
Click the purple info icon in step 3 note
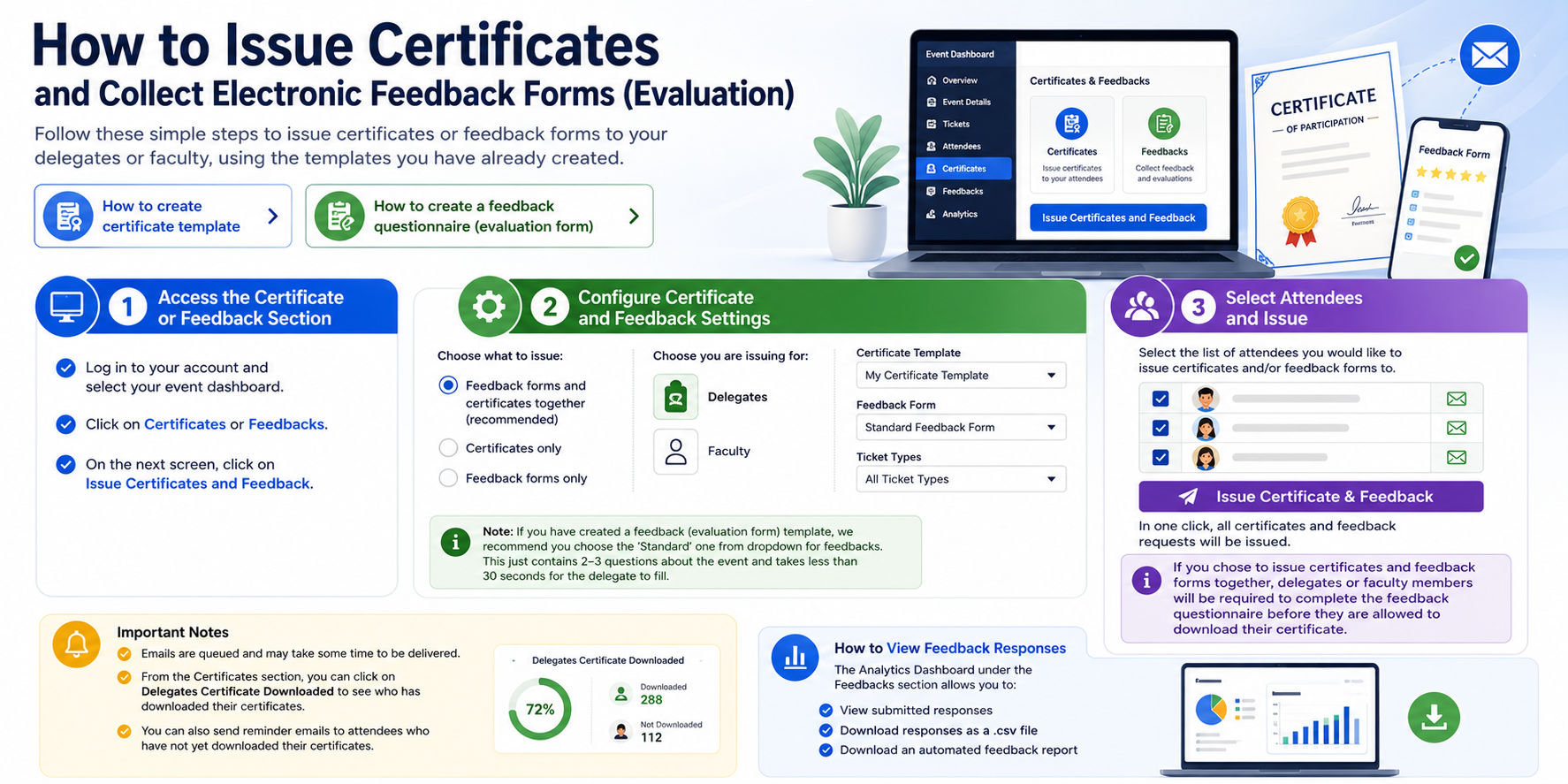coord(1146,581)
